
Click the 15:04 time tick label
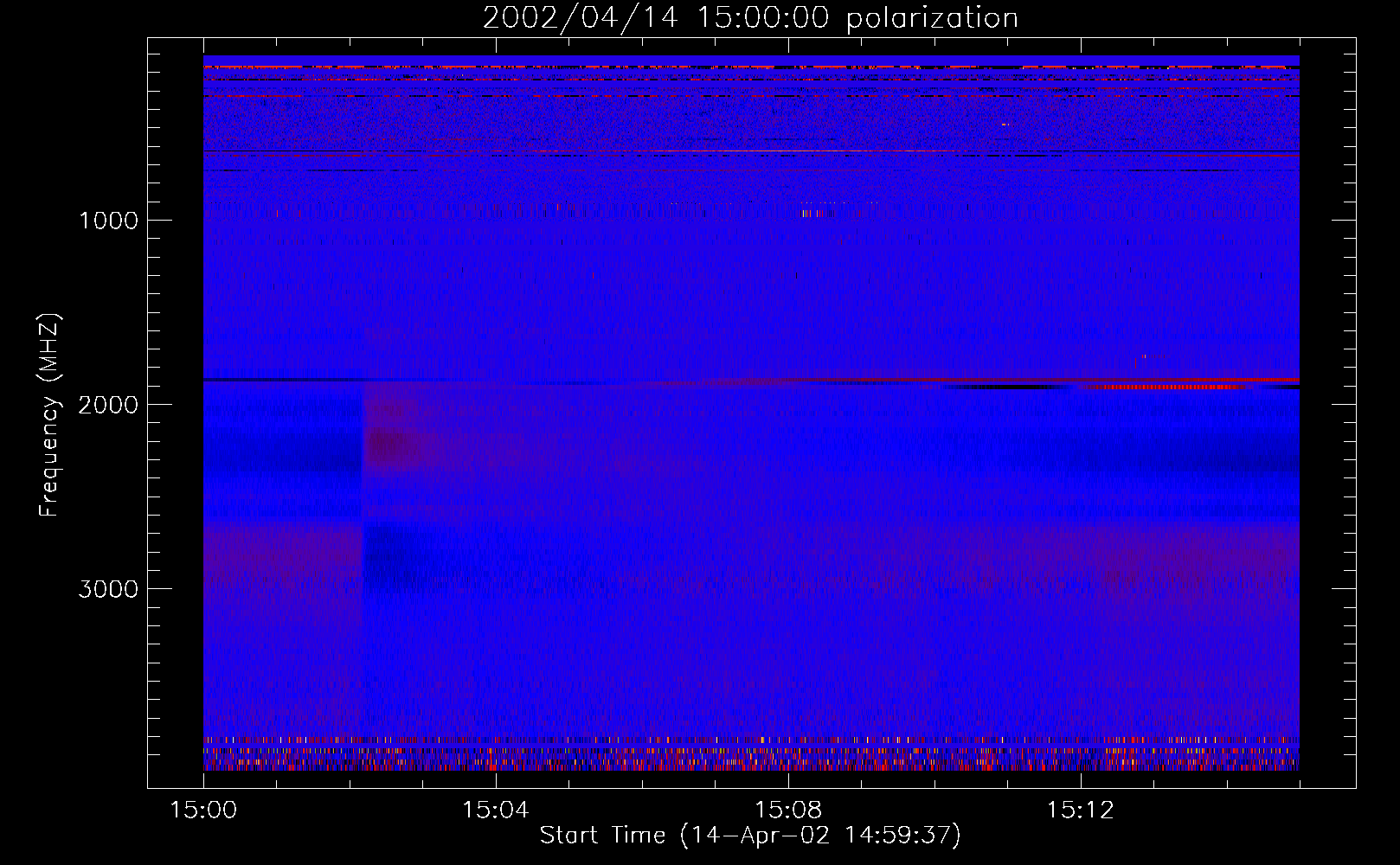[495, 811]
